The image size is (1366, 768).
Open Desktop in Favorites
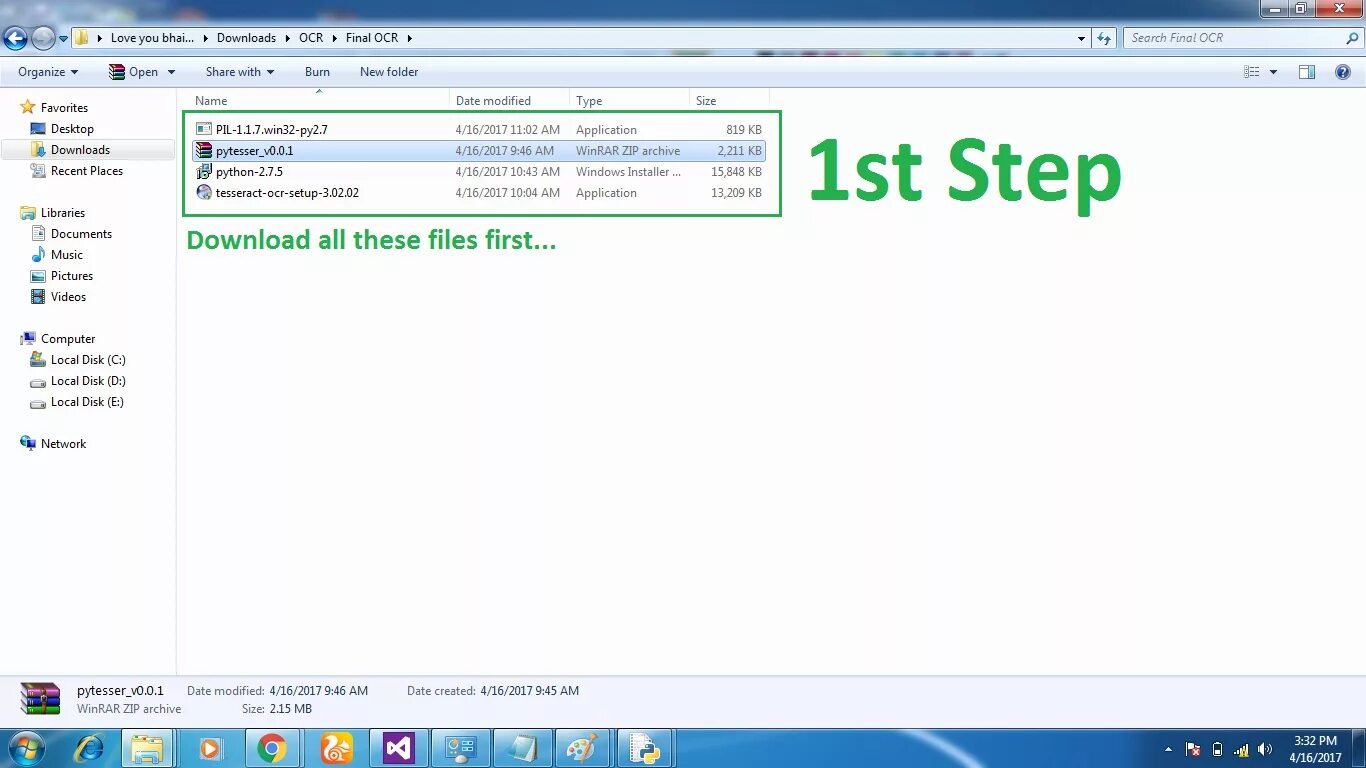[x=72, y=129]
